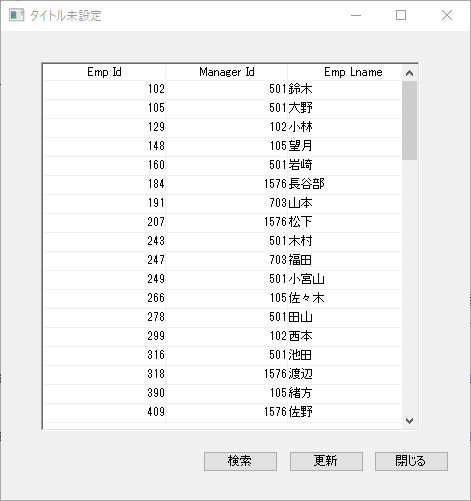Select last name cell 岩崎
This screenshot has height=501, width=471.
tap(345, 165)
